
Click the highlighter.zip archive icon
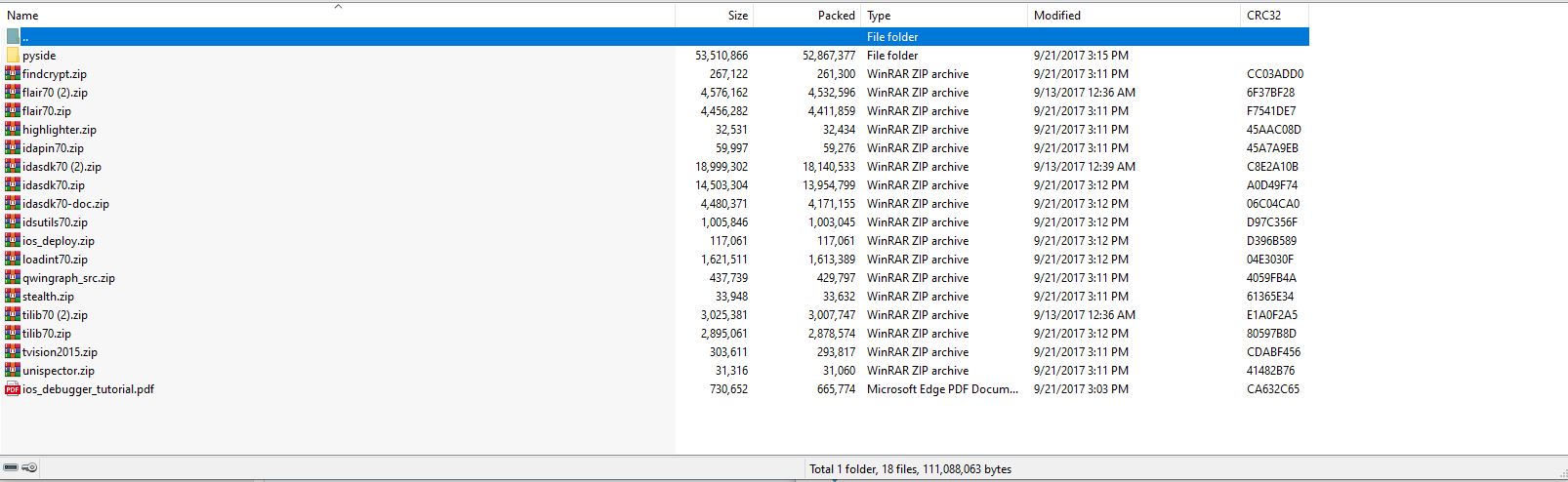click(13, 129)
